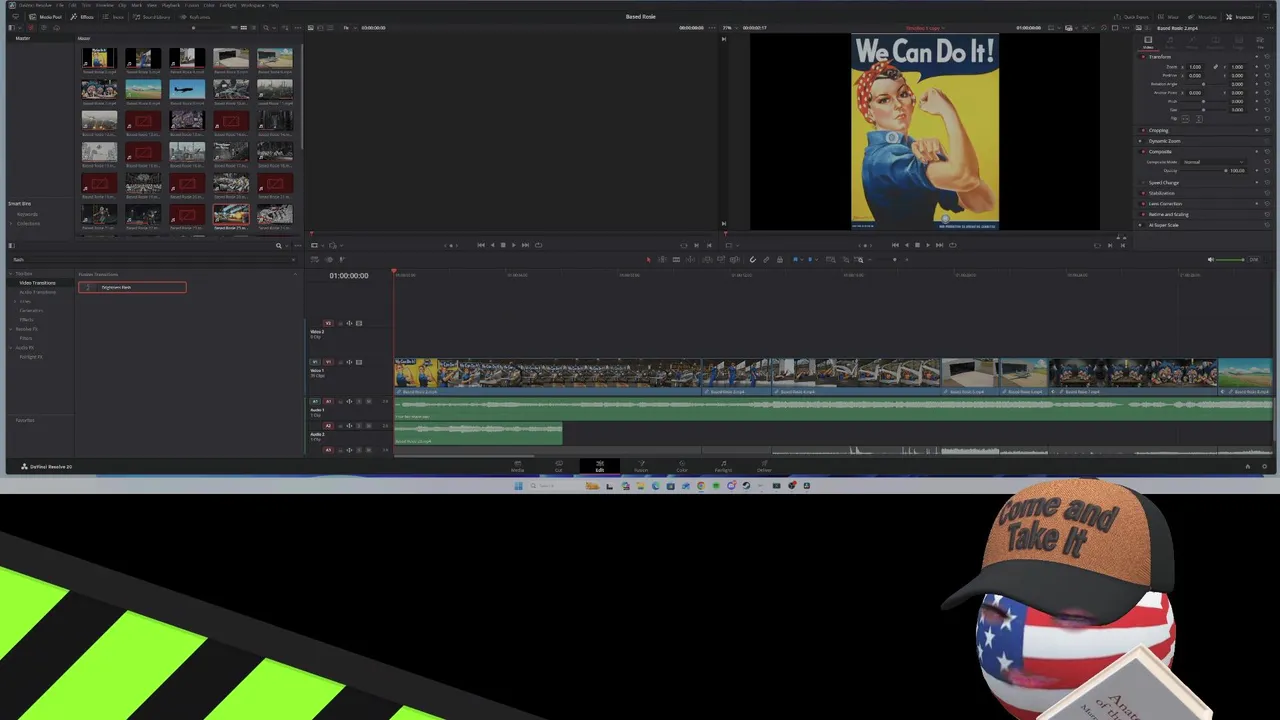1280x720 pixels.
Task: Open the Deliver page icon
Action: pos(764,466)
